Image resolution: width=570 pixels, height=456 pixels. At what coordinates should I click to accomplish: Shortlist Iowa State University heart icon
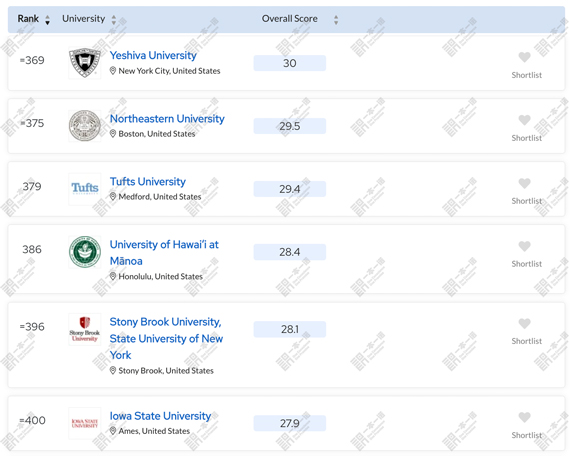click(x=524, y=417)
